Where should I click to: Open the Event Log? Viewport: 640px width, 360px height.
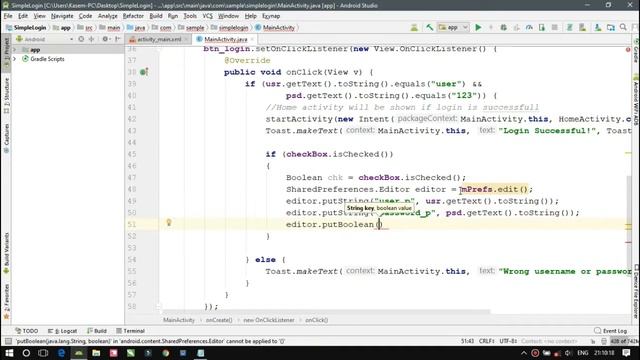coord(611,331)
